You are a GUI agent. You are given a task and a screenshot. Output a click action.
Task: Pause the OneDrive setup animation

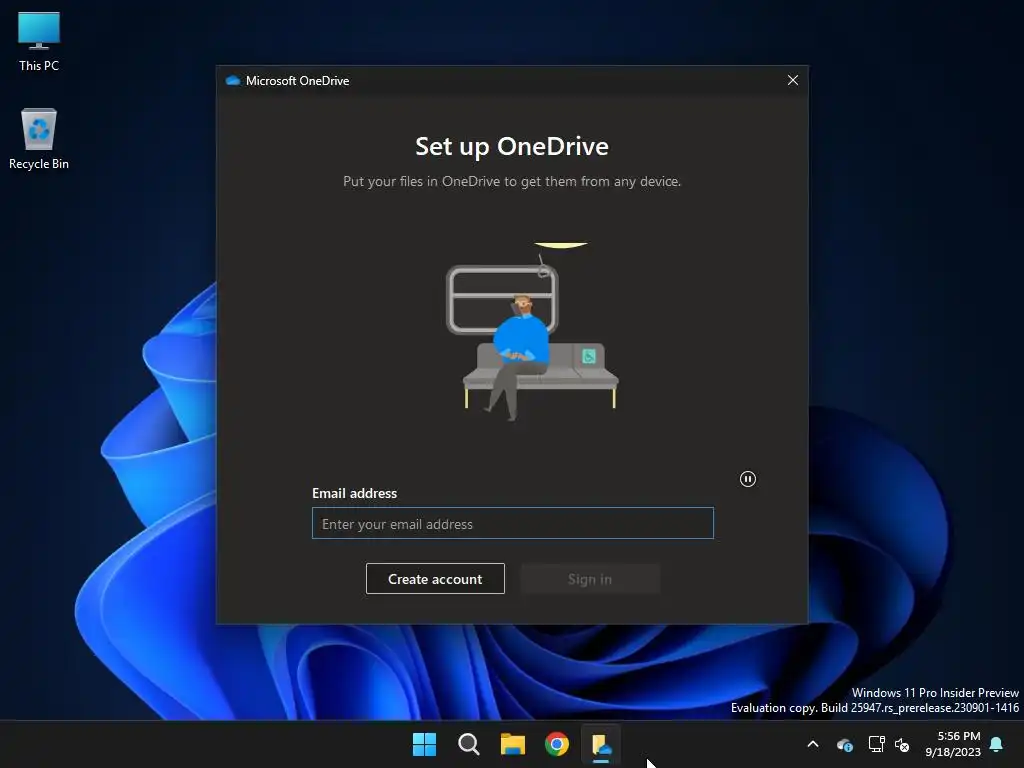pyautogui.click(x=748, y=479)
